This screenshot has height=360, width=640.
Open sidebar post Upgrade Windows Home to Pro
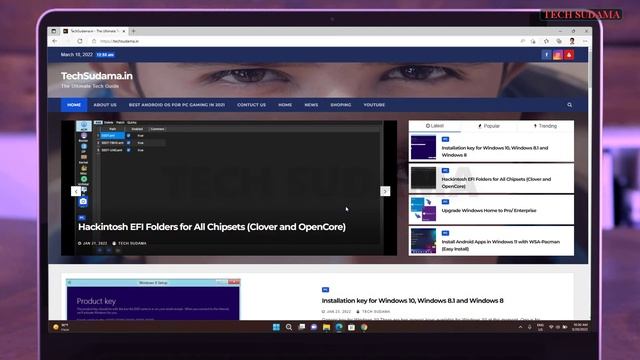(489, 211)
